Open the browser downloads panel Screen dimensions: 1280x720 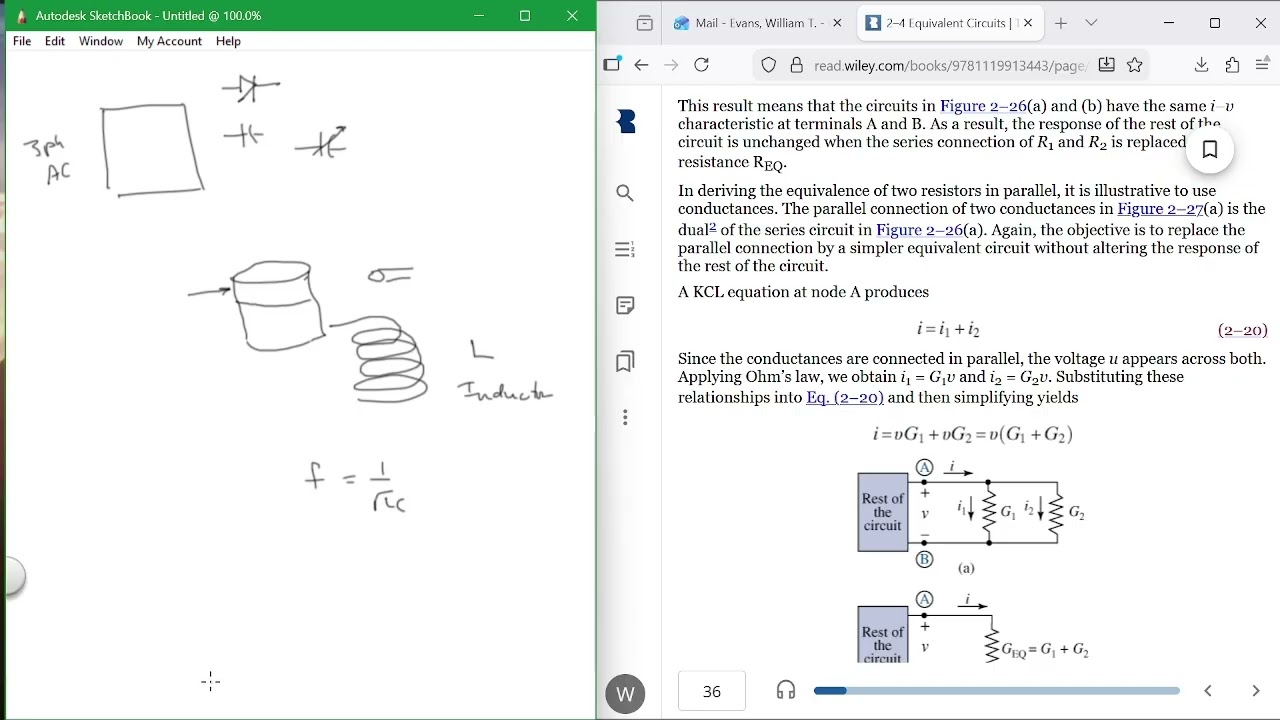click(x=1202, y=65)
